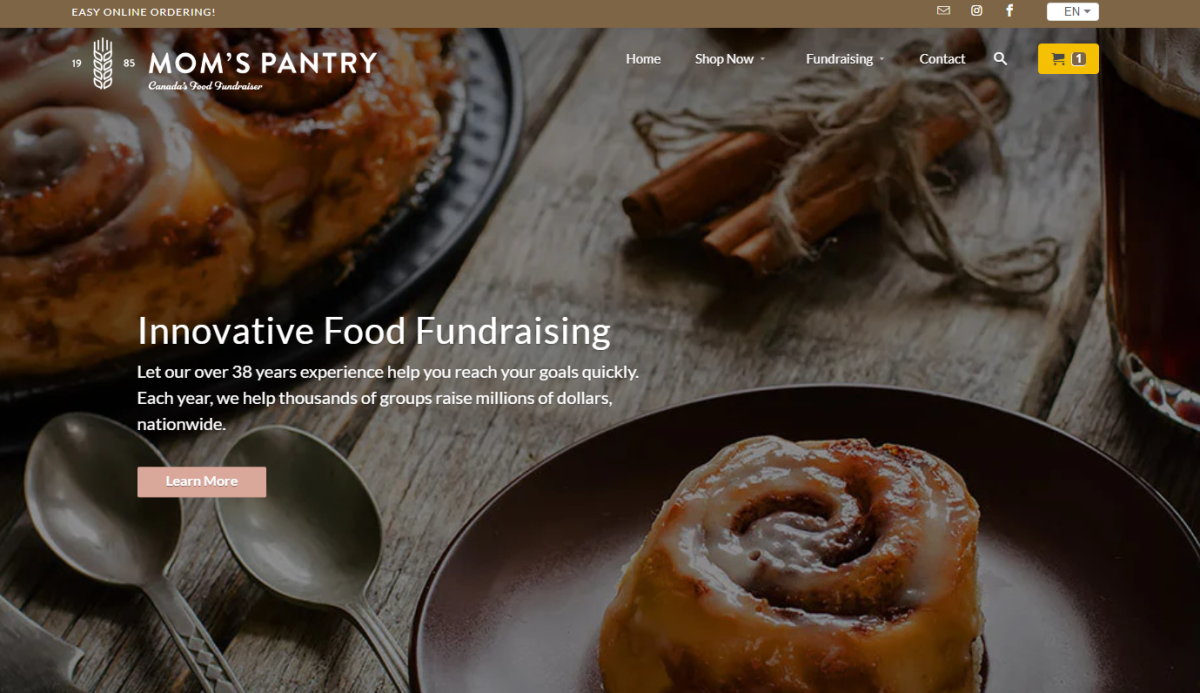Select the Contact menu item

click(942, 59)
